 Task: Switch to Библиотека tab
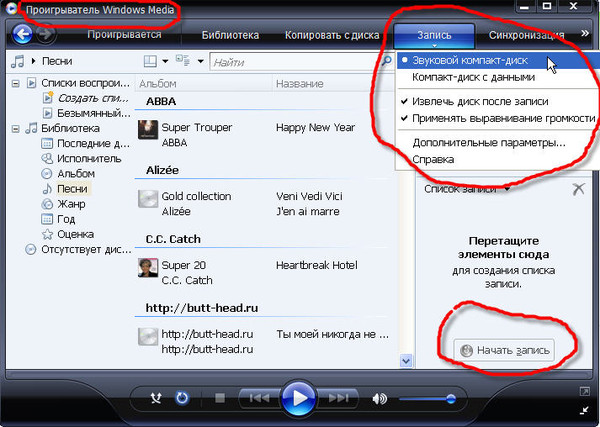pyautogui.click(x=230, y=35)
